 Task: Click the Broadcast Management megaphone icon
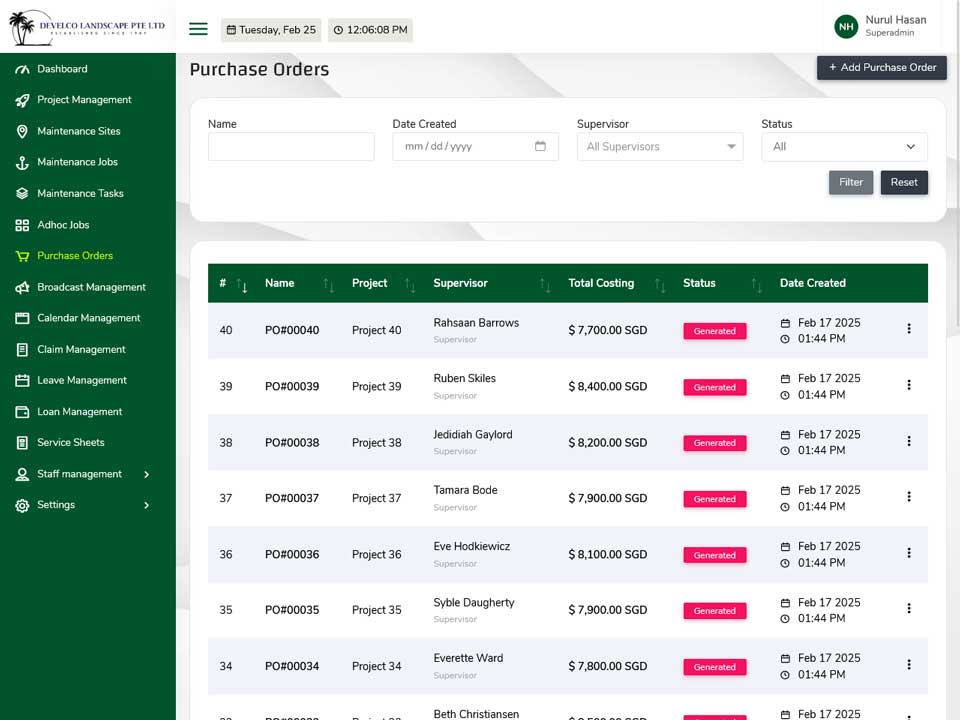22,287
